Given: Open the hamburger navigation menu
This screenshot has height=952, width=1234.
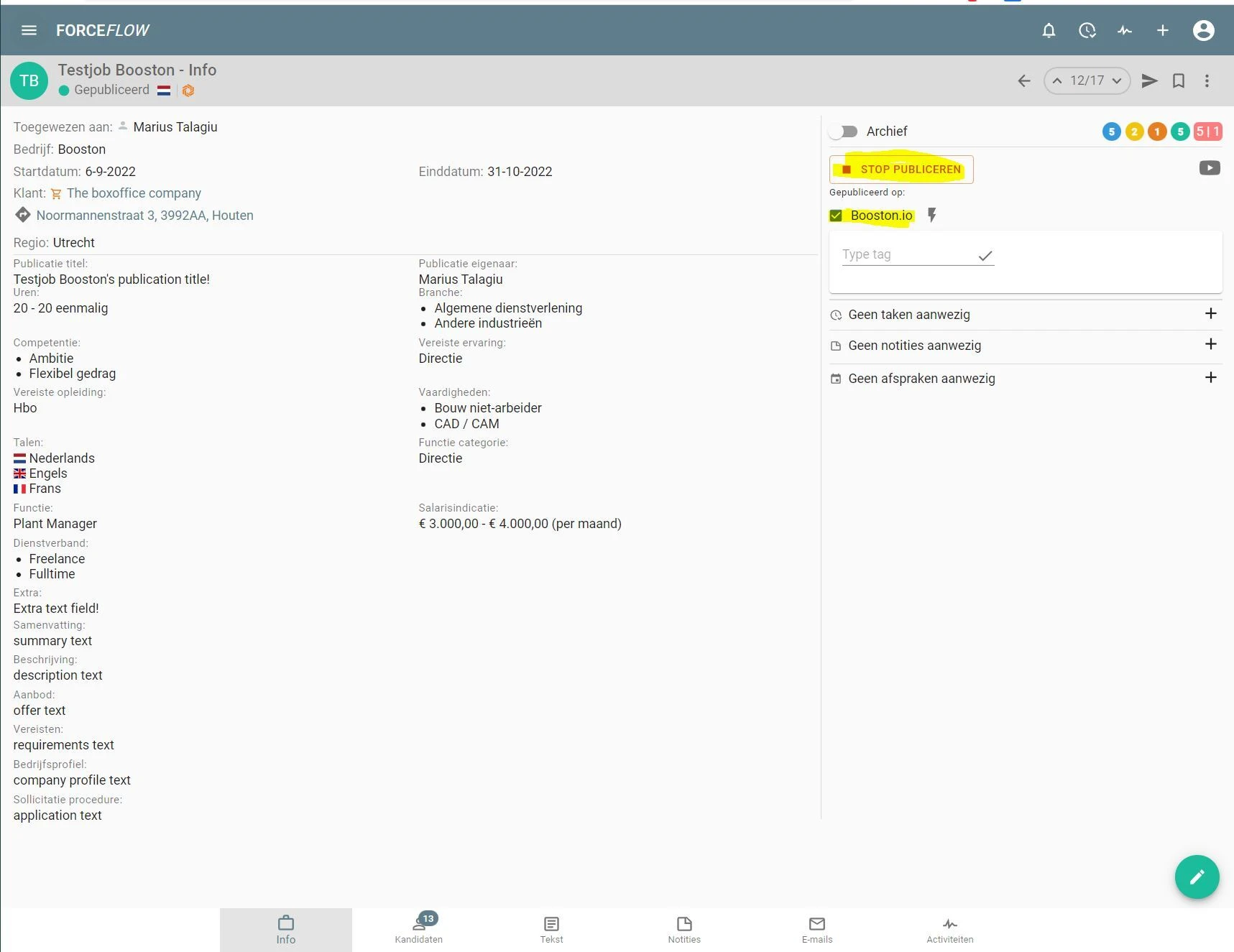Looking at the screenshot, I should coord(29,30).
